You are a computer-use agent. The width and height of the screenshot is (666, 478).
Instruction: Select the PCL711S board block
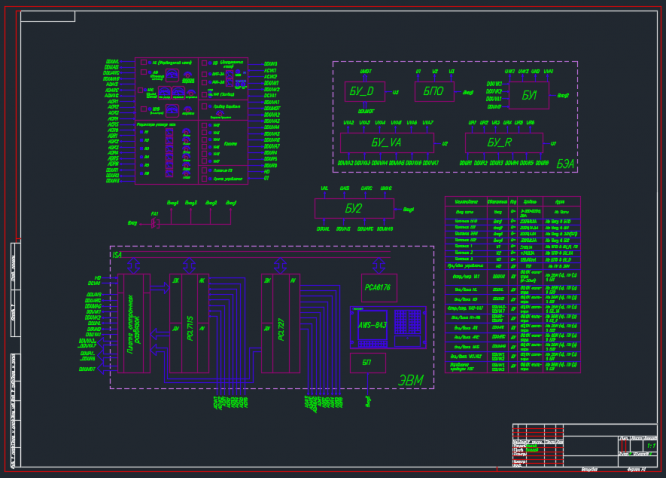188,322
